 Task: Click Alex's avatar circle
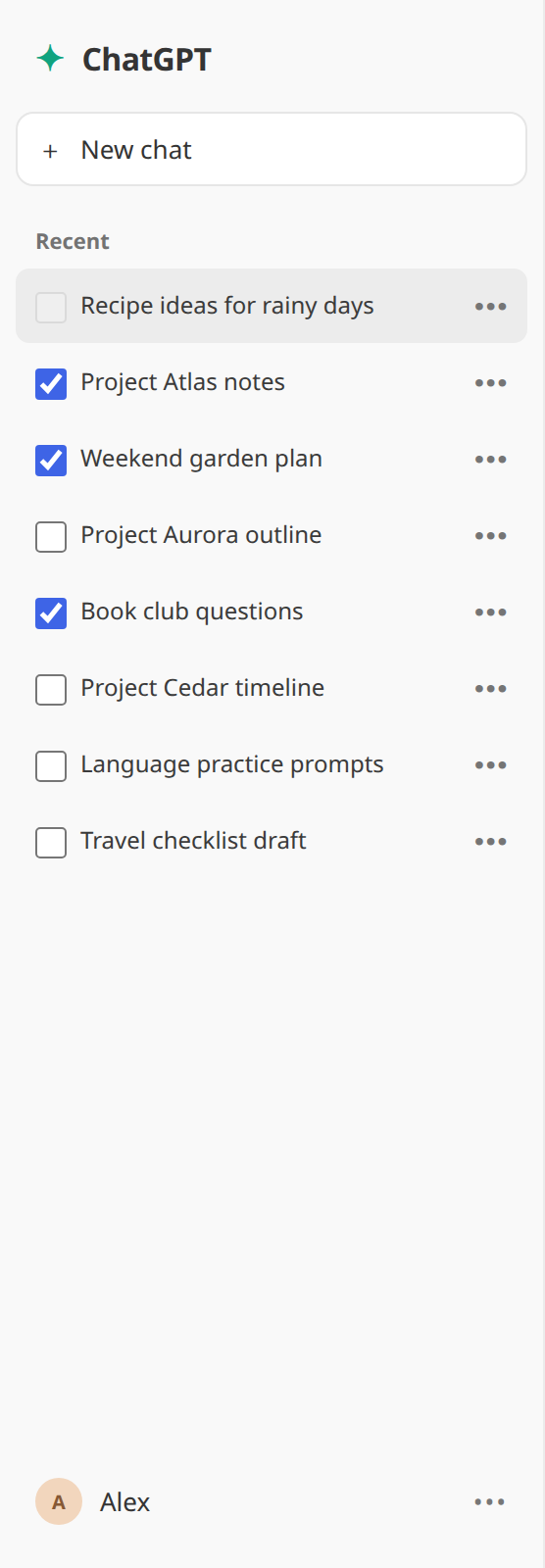(x=59, y=1501)
